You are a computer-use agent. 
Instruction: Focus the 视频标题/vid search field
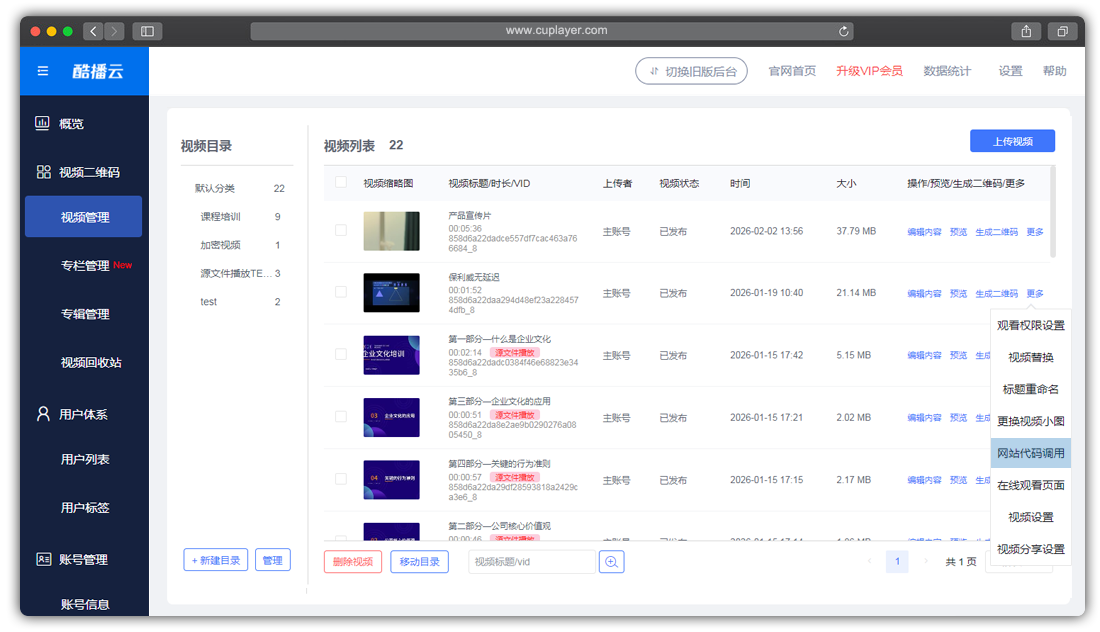(531, 562)
